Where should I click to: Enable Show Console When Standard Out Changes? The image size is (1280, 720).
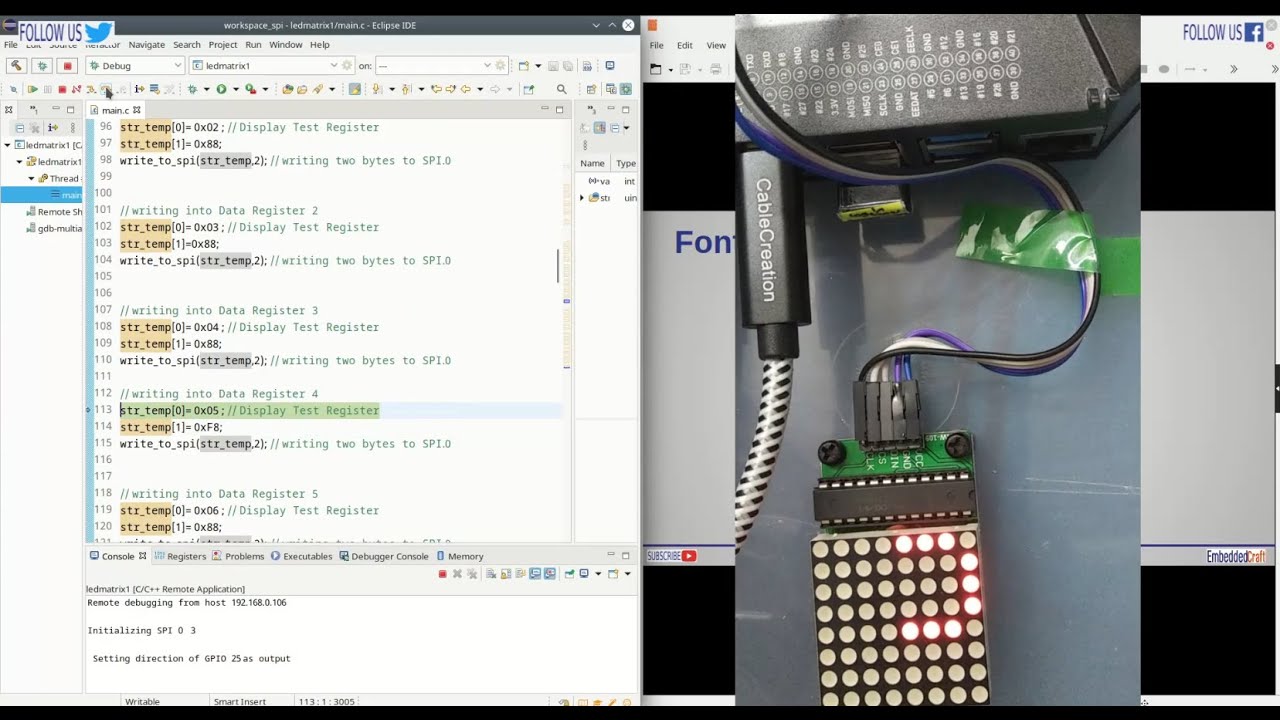pyautogui.click(x=534, y=573)
